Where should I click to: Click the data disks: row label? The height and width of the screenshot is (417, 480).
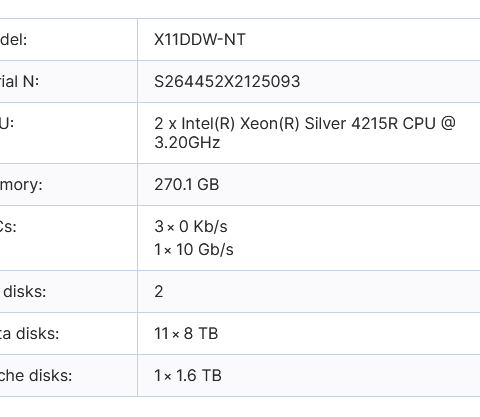[x=30, y=334]
